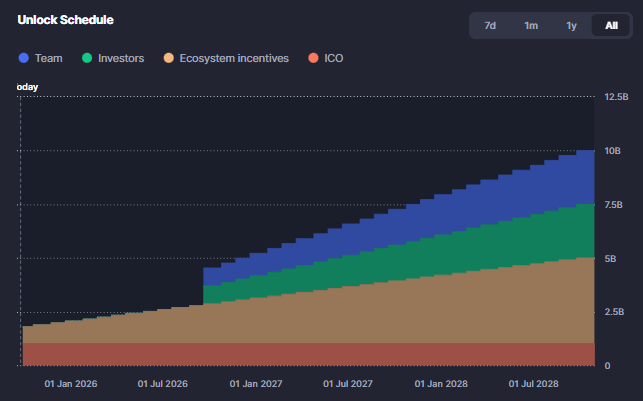Click the Today marker label

pos(28,87)
